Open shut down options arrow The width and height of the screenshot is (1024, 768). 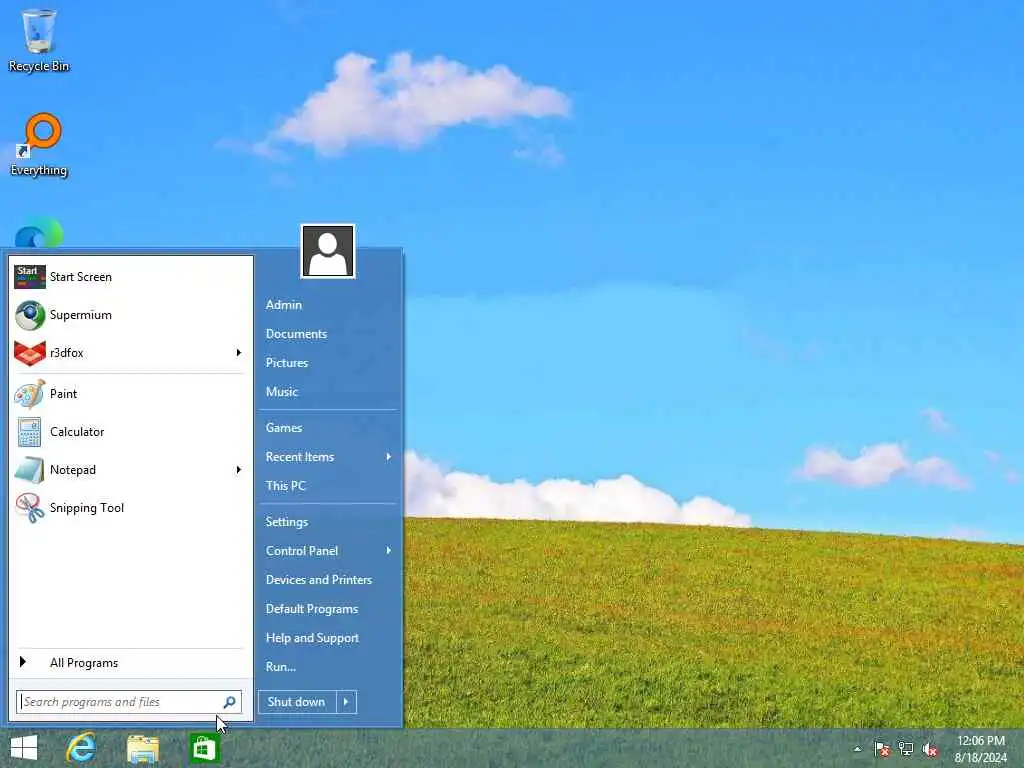tap(346, 702)
